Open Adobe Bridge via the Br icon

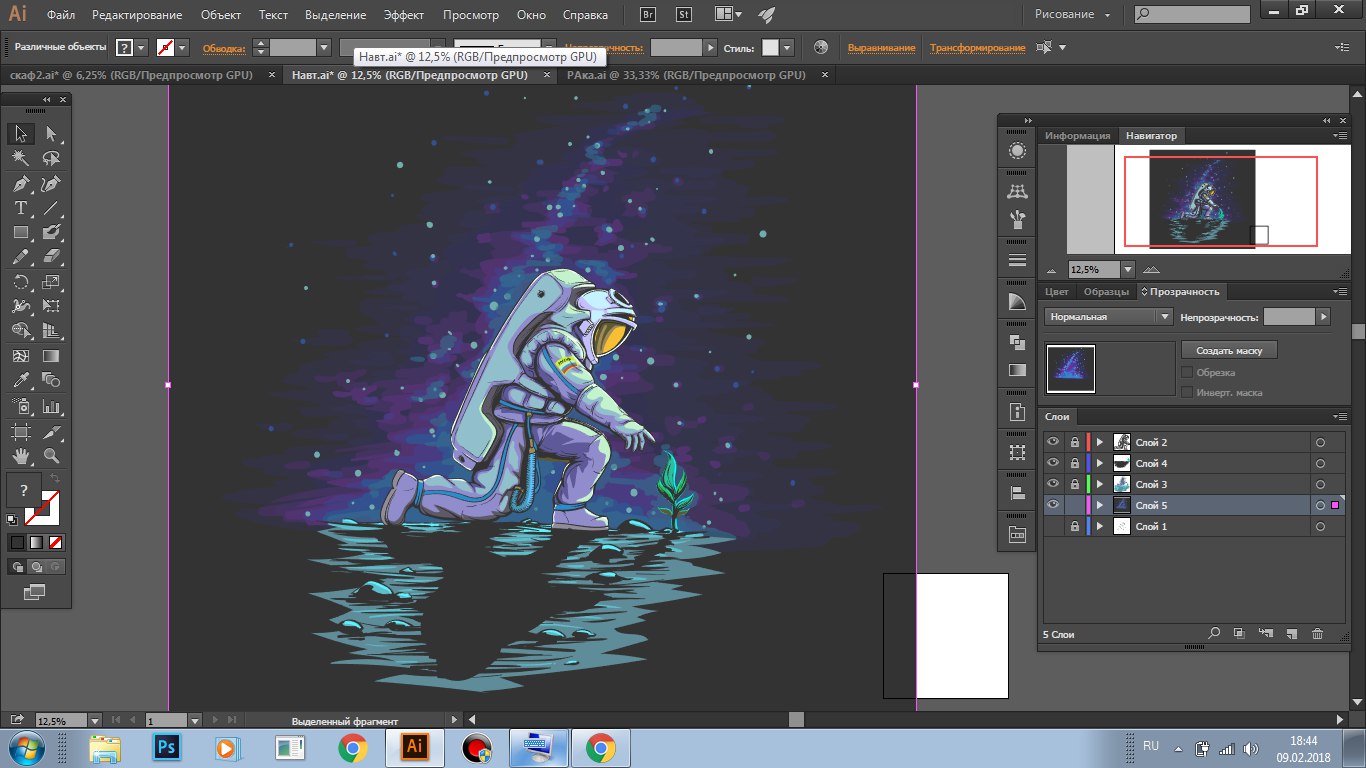(647, 15)
